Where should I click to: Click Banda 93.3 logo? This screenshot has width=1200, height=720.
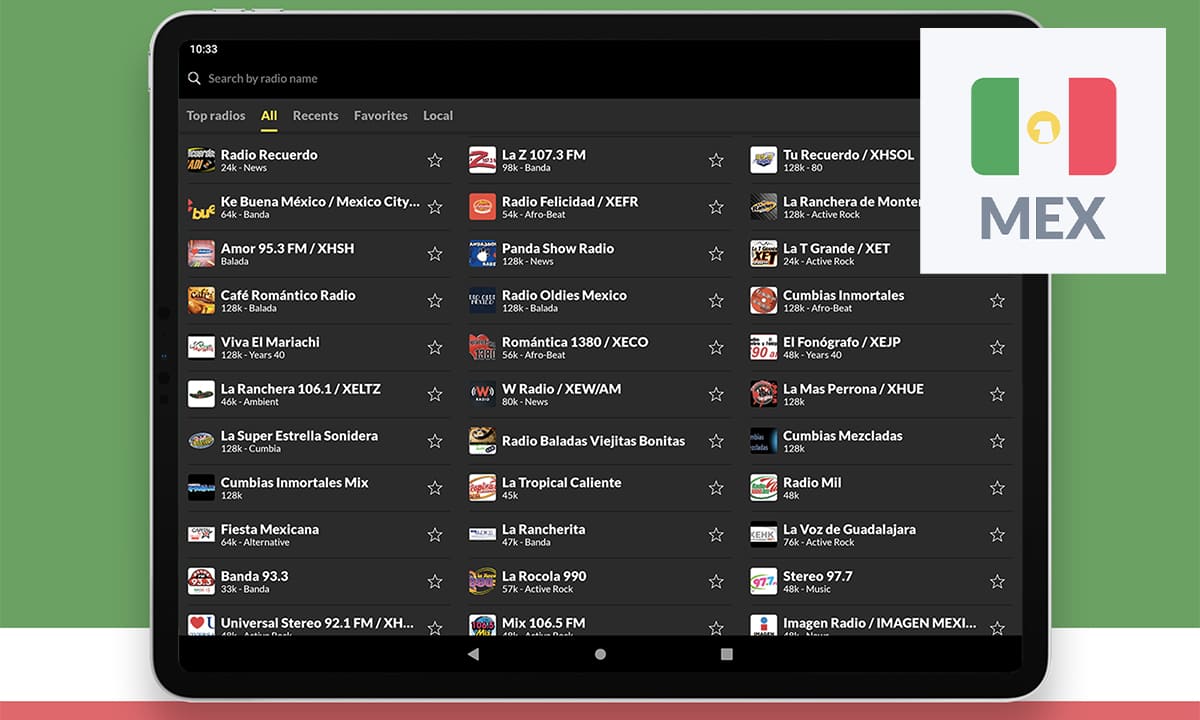click(x=201, y=581)
